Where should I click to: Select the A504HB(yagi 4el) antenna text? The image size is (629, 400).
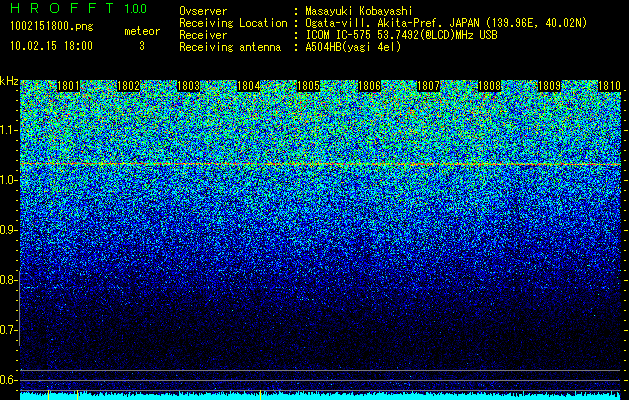coord(353,47)
